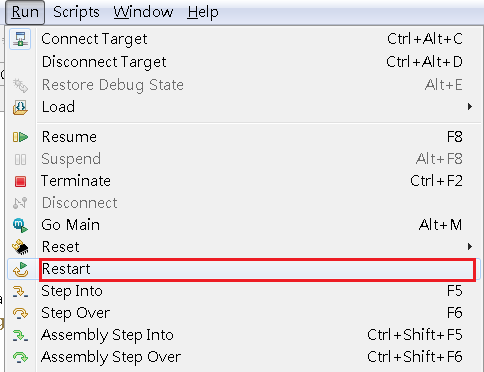
Task: Close the open Run menu via its title
Action: 25,12
